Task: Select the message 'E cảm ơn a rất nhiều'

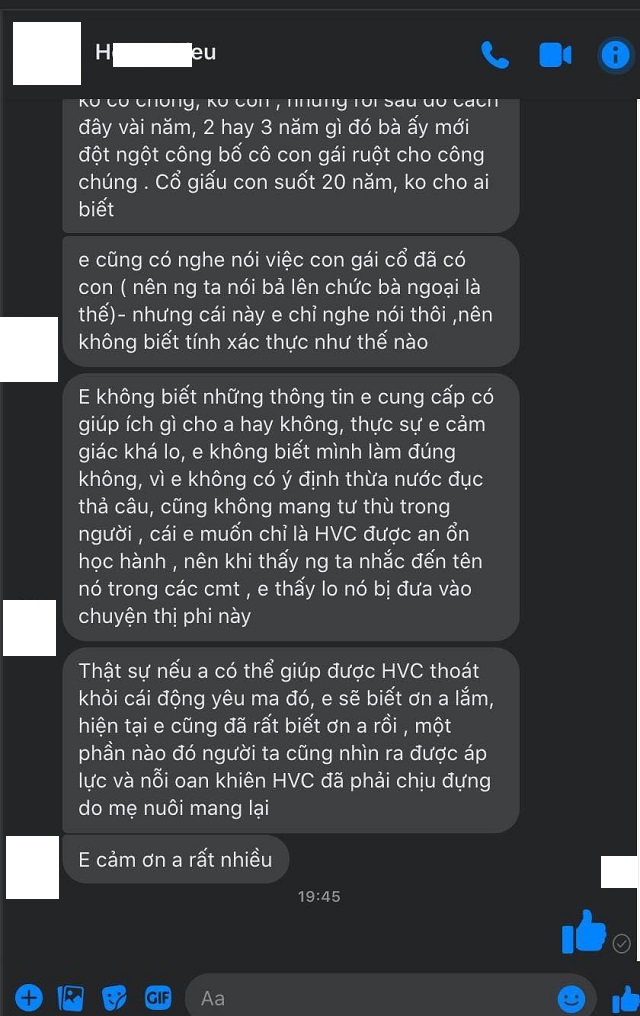Action: tap(176, 859)
